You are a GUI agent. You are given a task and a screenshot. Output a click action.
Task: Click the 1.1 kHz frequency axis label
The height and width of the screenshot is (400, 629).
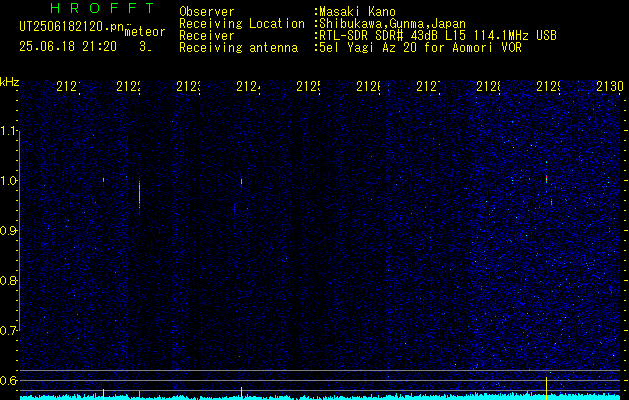(x=8, y=130)
